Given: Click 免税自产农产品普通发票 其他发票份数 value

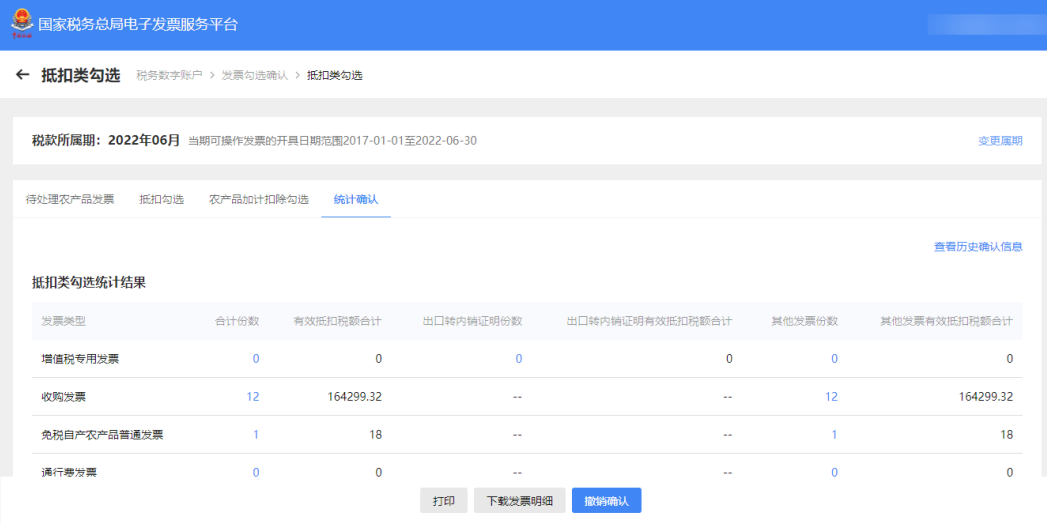Looking at the screenshot, I should point(834,435).
